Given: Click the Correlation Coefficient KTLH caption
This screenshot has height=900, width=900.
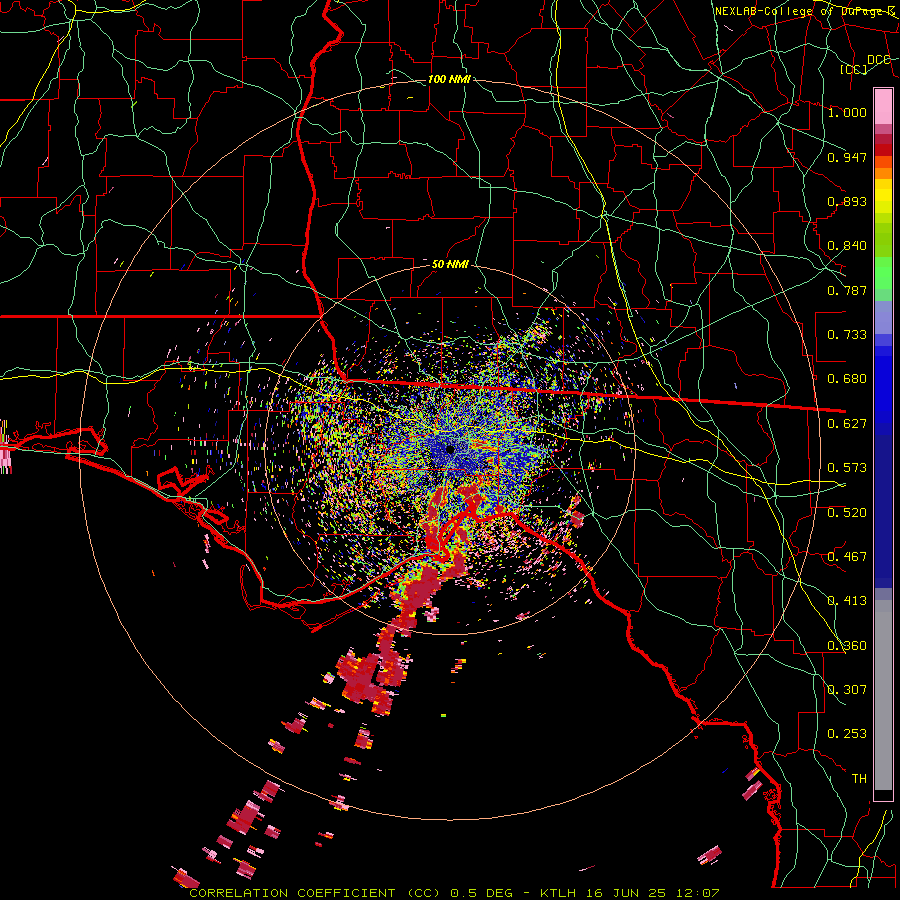Looking at the screenshot, I should (454, 893).
